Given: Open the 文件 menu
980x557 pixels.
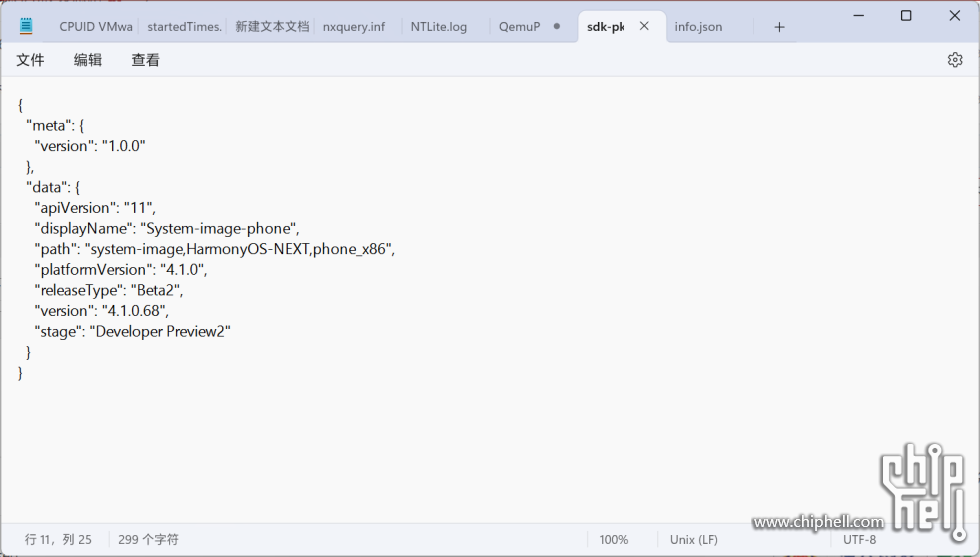Looking at the screenshot, I should (30, 60).
